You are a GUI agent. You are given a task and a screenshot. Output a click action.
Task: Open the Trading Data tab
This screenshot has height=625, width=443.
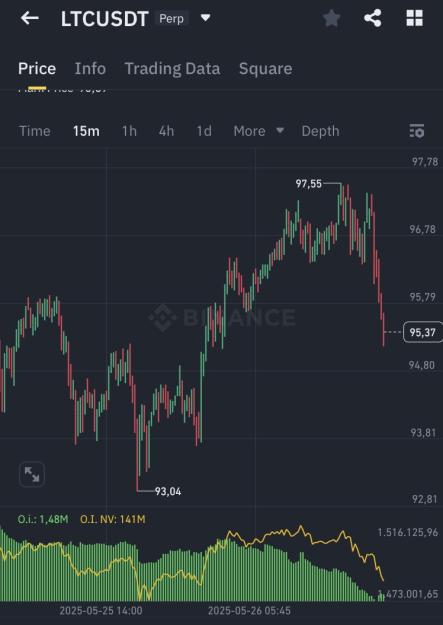point(172,69)
